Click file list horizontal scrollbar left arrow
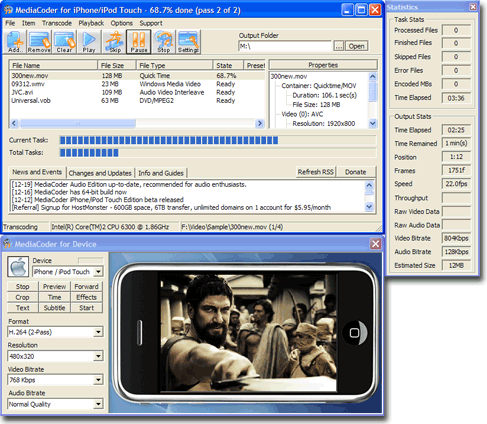 (x=14, y=123)
